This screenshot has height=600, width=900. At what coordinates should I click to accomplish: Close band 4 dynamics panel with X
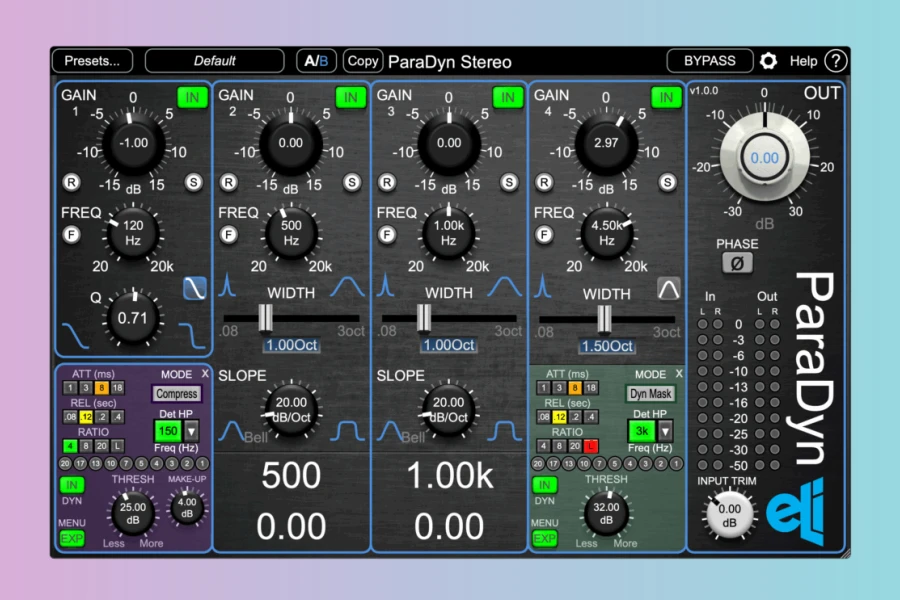(x=679, y=374)
